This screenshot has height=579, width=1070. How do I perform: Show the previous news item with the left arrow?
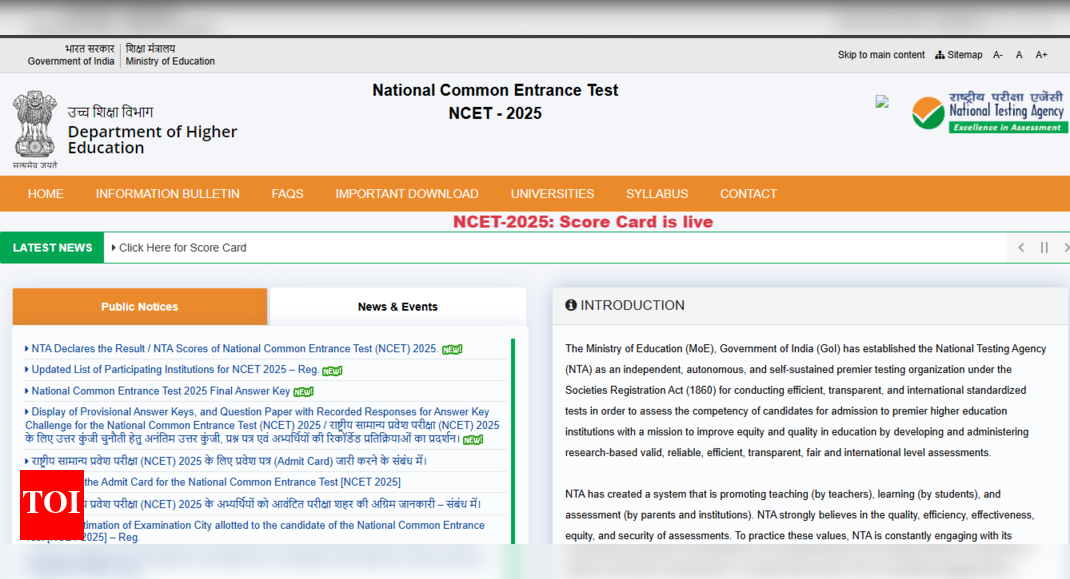coord(1020,247)
